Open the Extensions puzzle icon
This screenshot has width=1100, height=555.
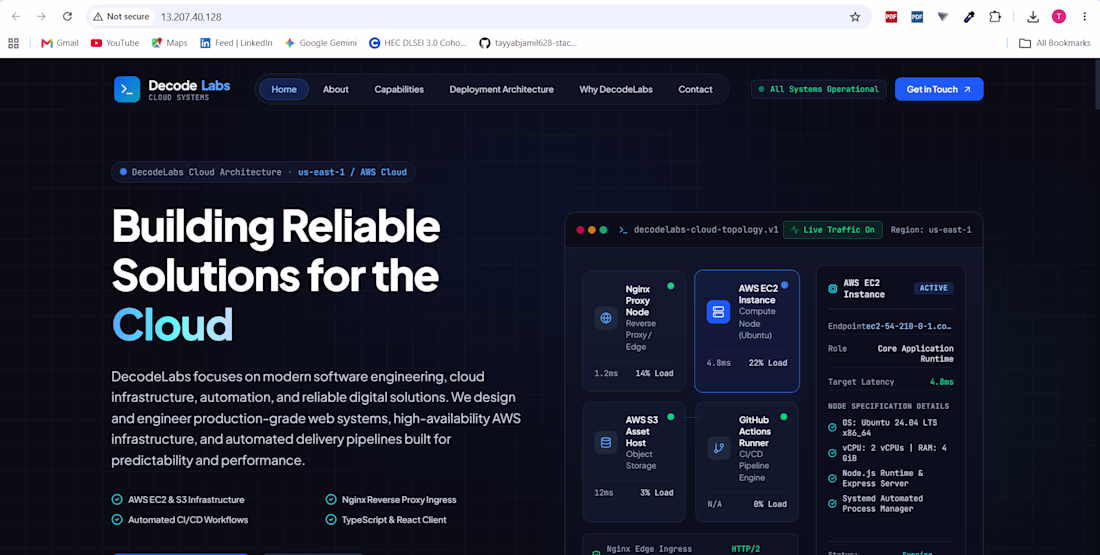[x=995, y=17]
